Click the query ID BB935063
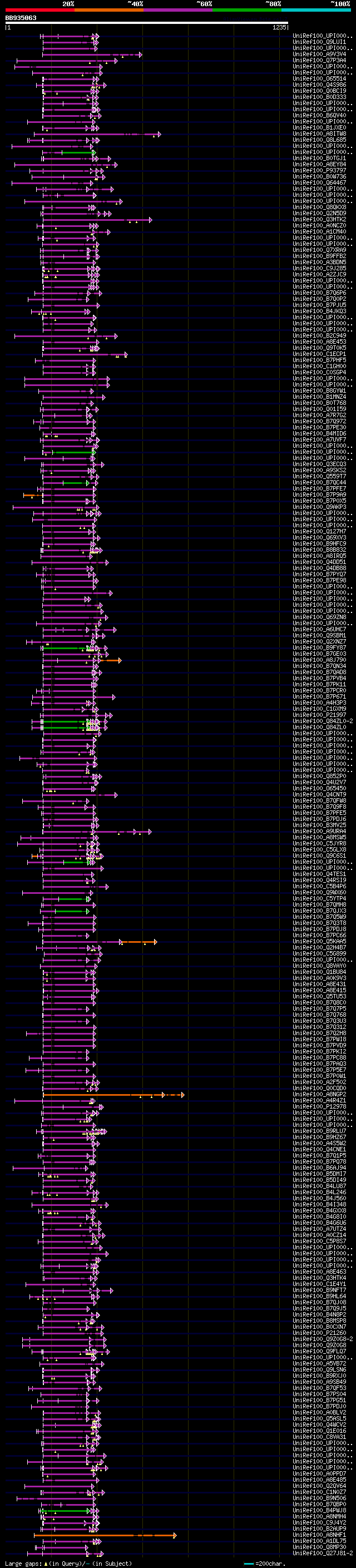 tap(21, 18)
